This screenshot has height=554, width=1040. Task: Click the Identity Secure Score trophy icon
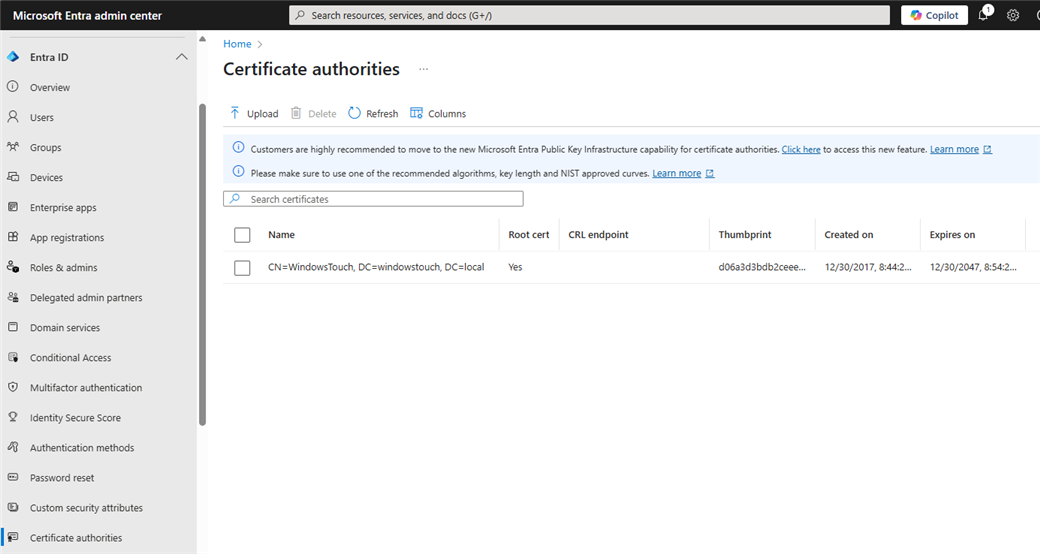point(13,417)
